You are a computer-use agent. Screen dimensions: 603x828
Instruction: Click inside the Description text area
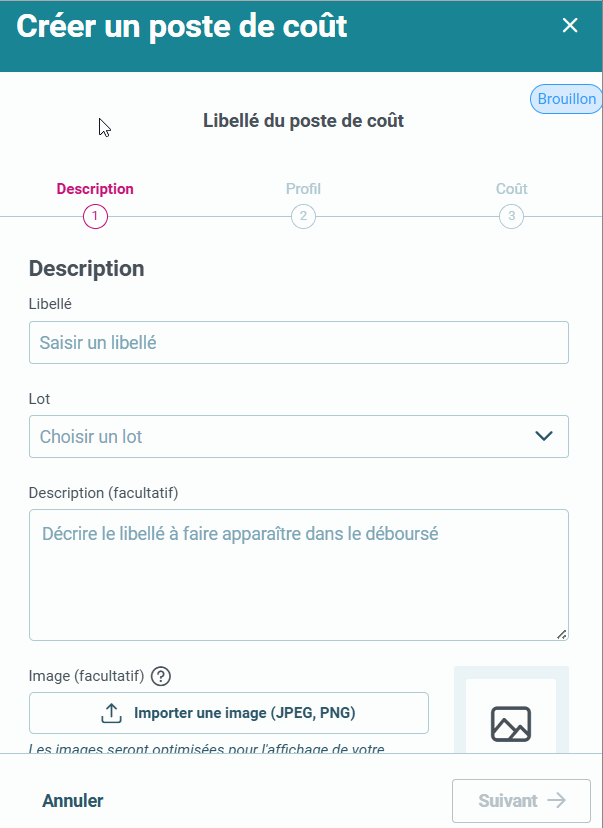(298, 570)
